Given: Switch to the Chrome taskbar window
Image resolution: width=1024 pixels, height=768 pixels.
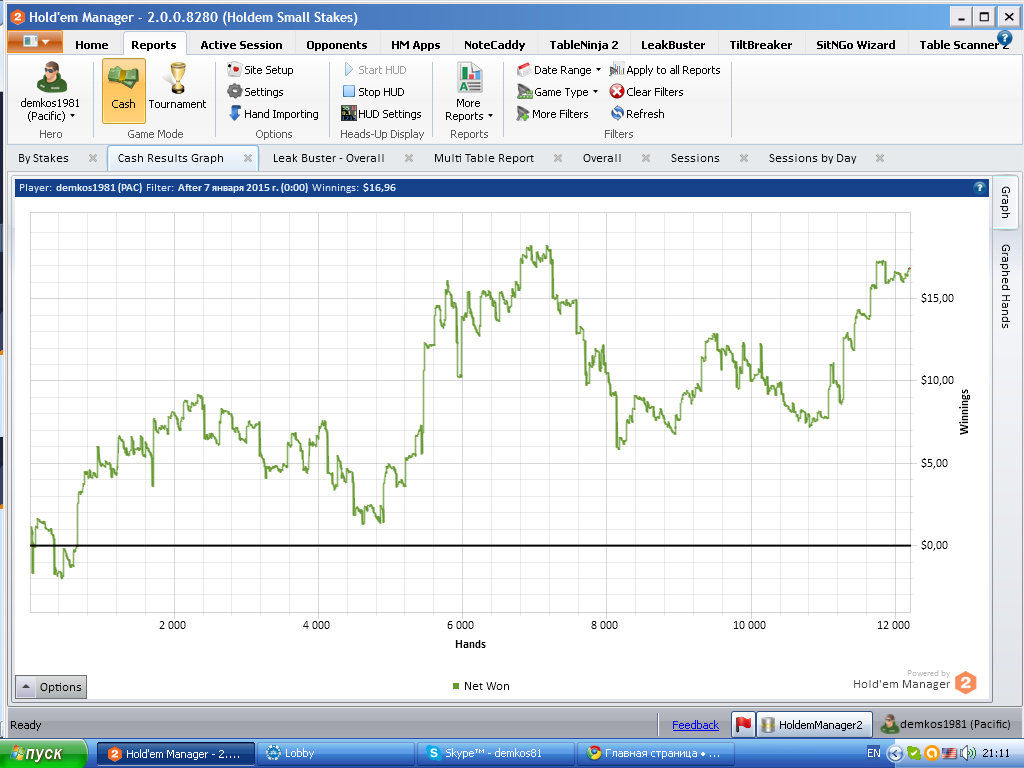Looking at the screenshot, I should (655, 753).
